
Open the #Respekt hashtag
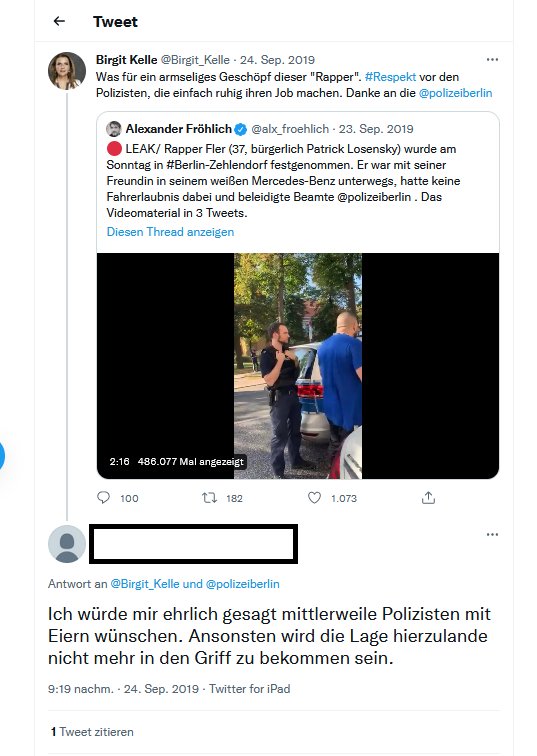(390, 77)
